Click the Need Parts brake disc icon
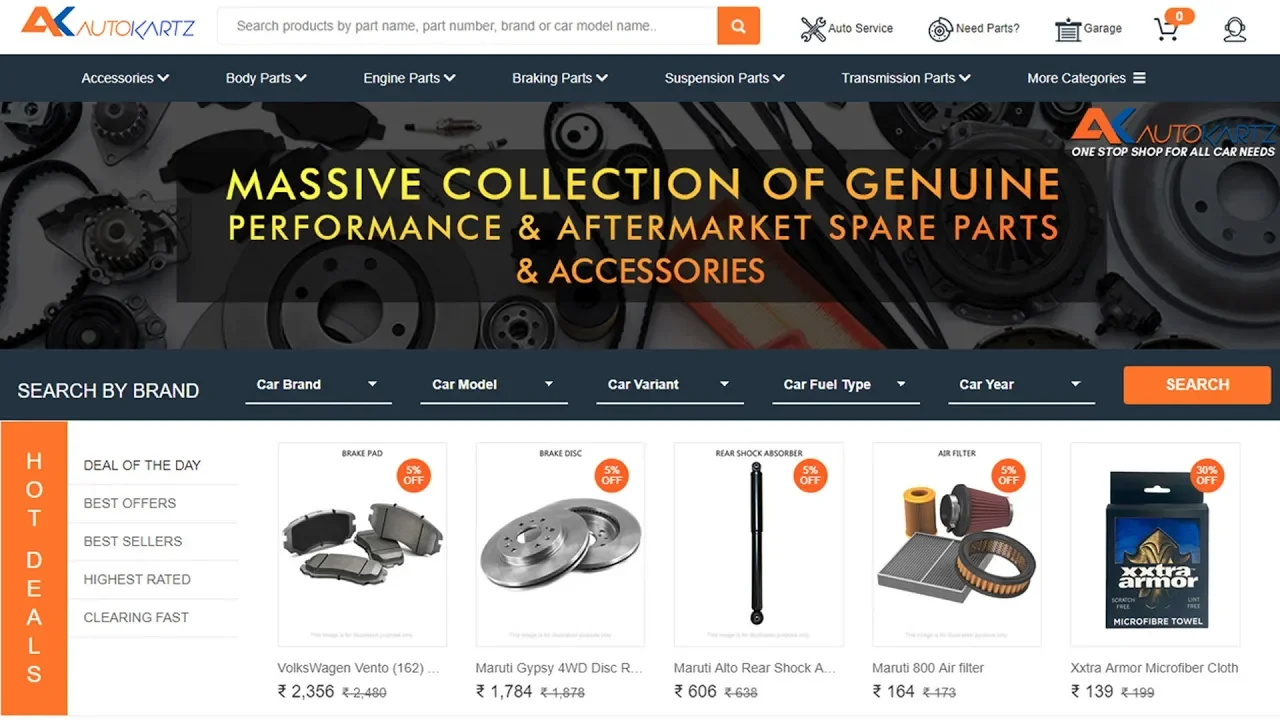Image resolution: width=1280 pixels, height=720 pixels. tap(940, 30)
